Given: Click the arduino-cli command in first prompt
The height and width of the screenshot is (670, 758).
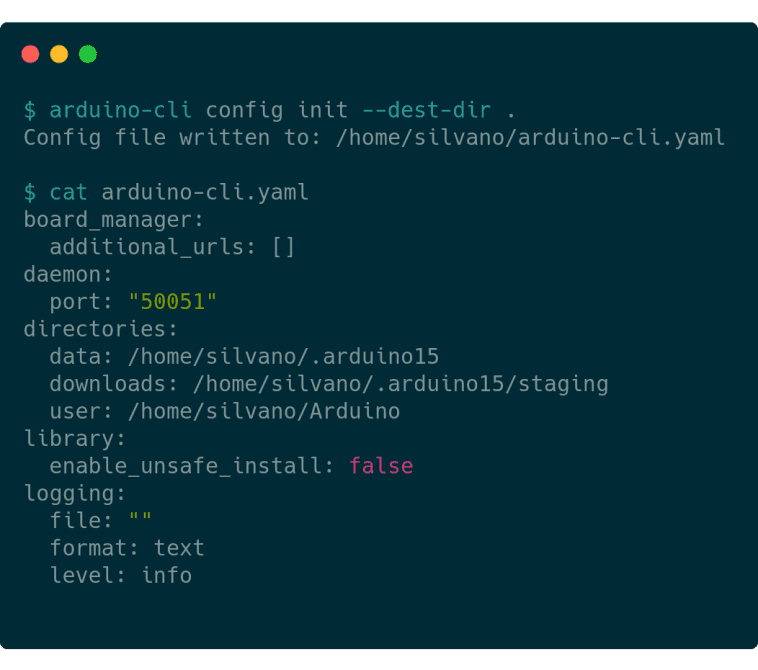Looking at the screenshot, I should pos(120,110).
